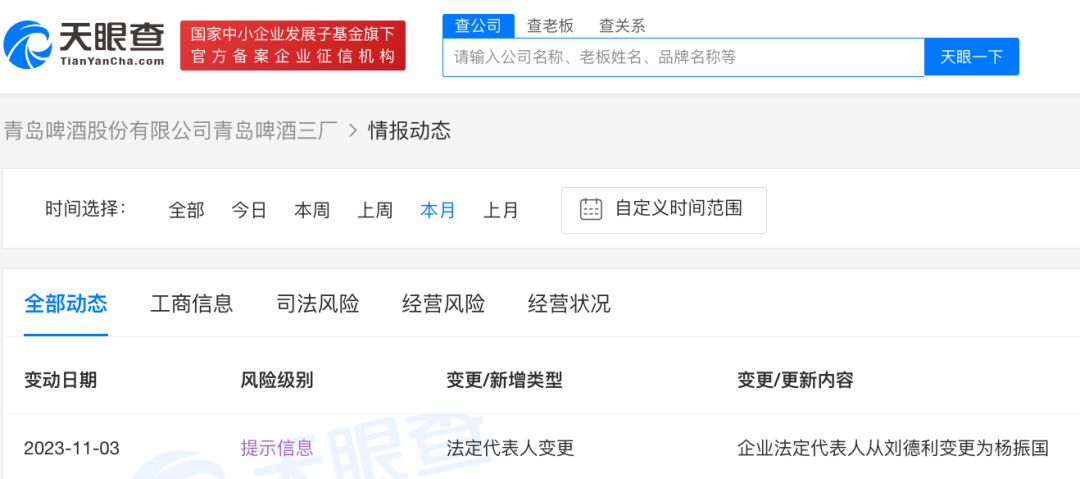
Task: Click the 时间选择 label
Action: point(86,208)
